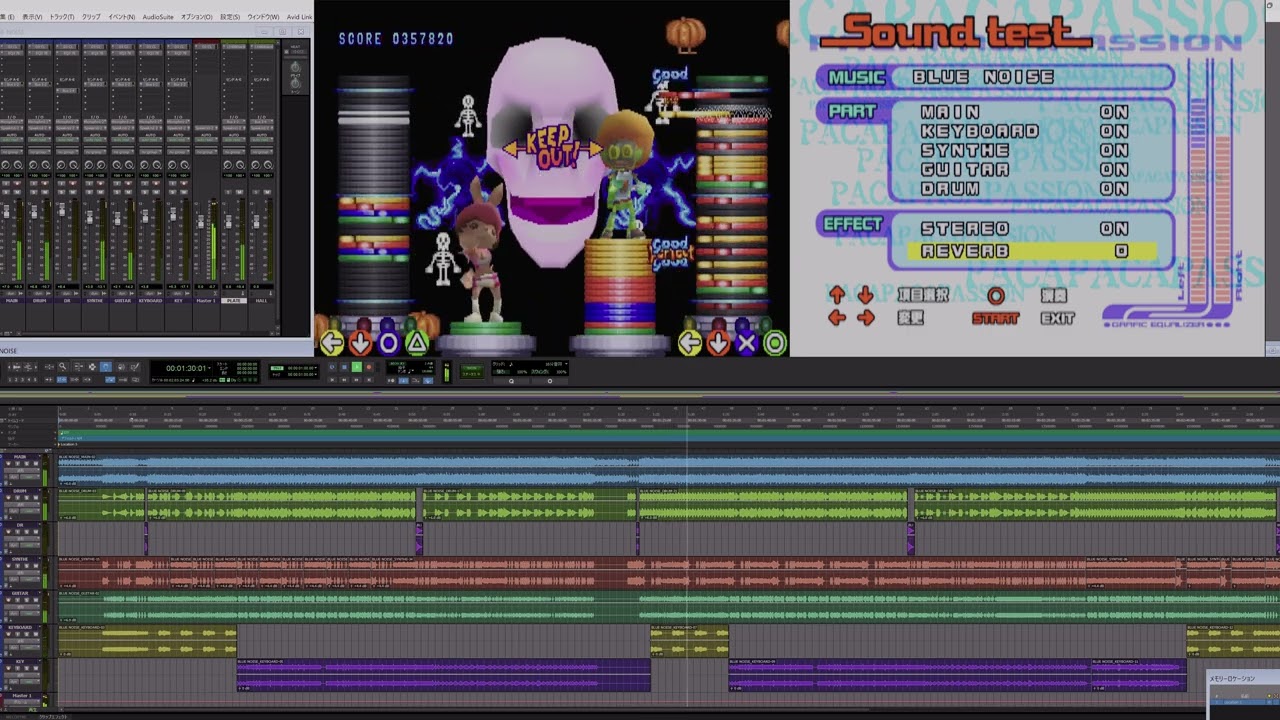Image resolution: width=1280 pixels, height=720 pixels.
Task: Click the red Record button in transport
Action: [x=369, y=366]
